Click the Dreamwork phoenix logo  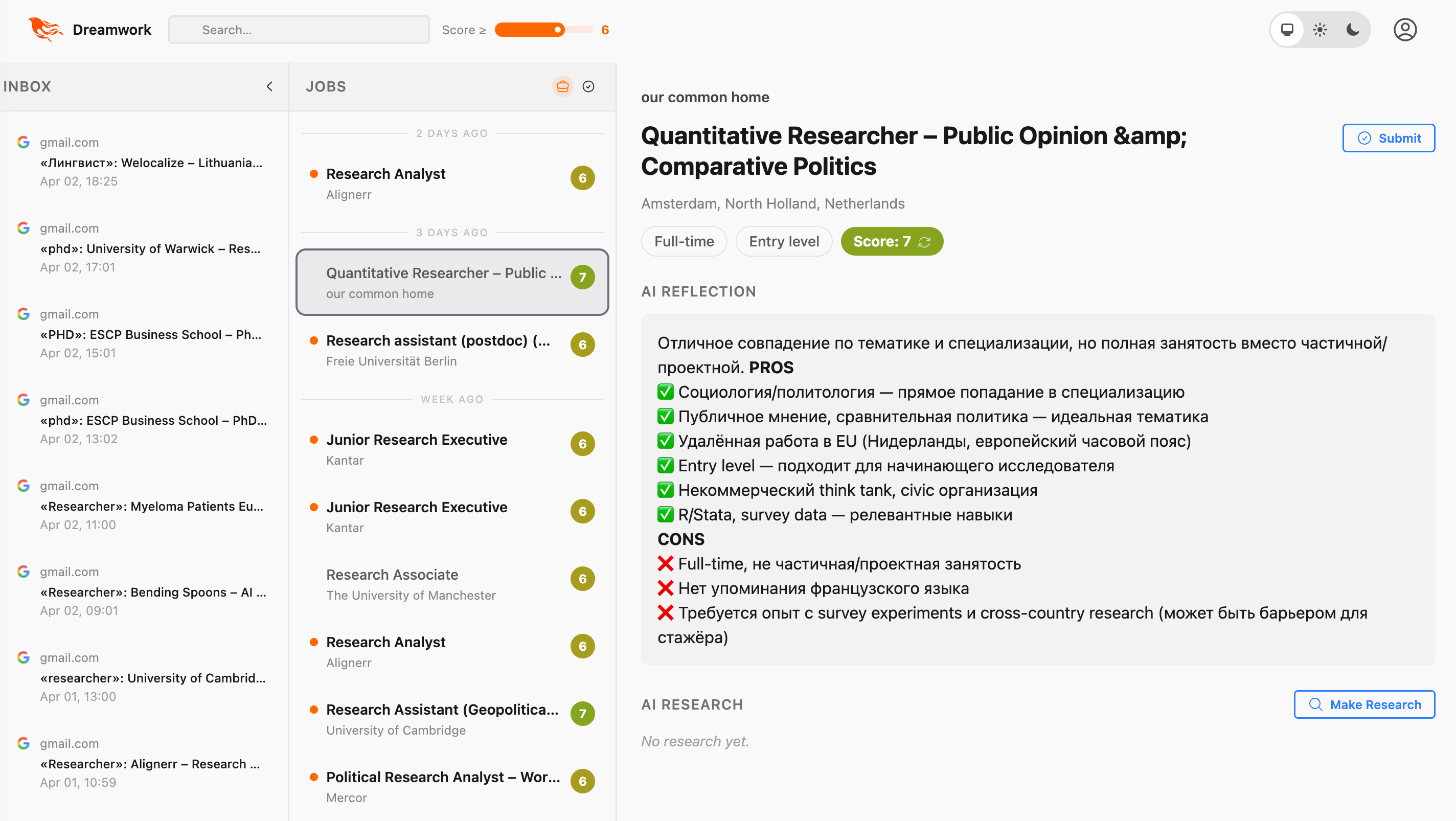45,29
